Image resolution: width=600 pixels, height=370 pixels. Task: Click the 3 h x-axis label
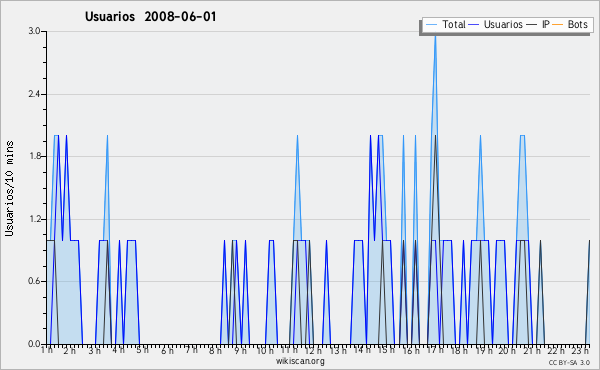pyautogui.click(x=95, y=350)
